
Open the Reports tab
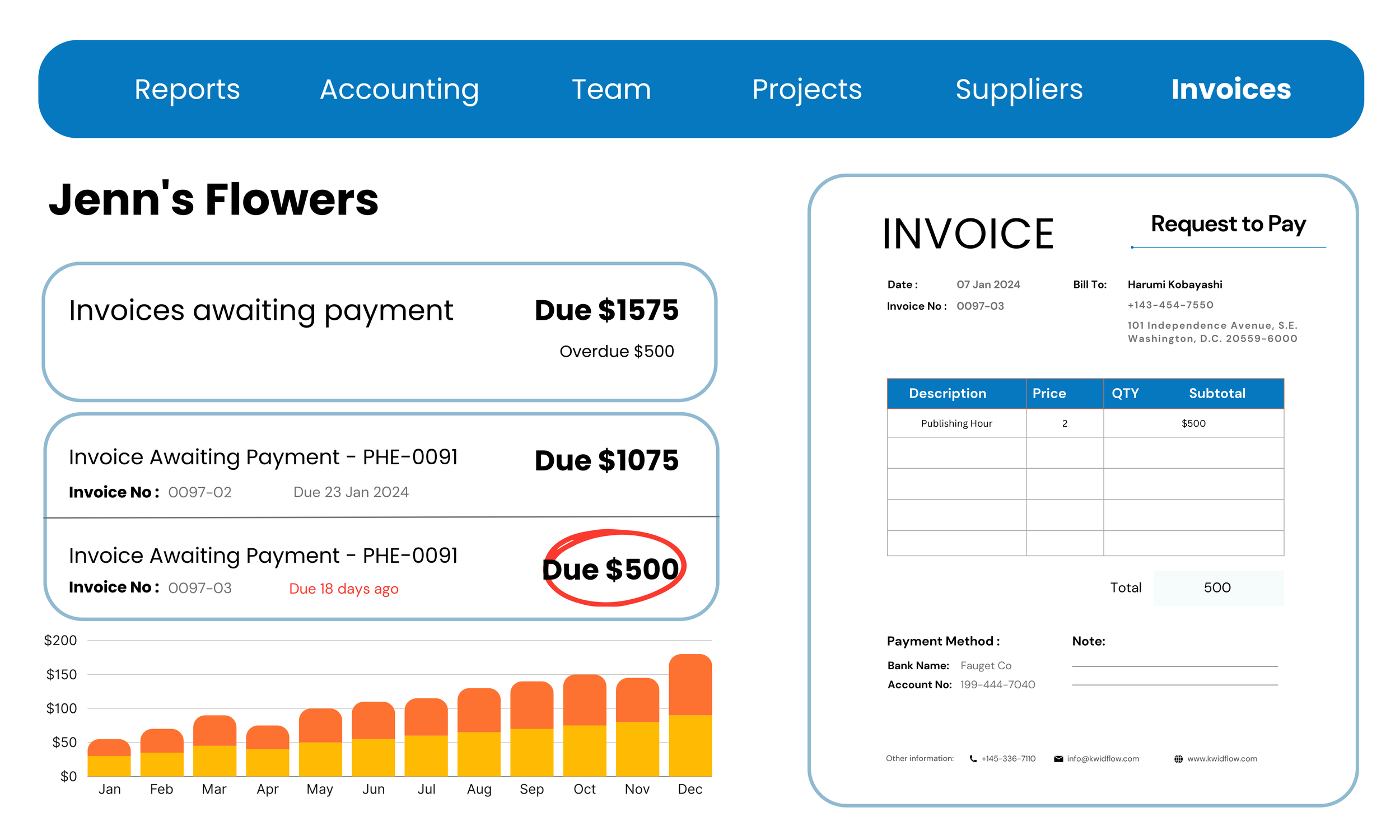pyautogui.click(x=186, y=90)
